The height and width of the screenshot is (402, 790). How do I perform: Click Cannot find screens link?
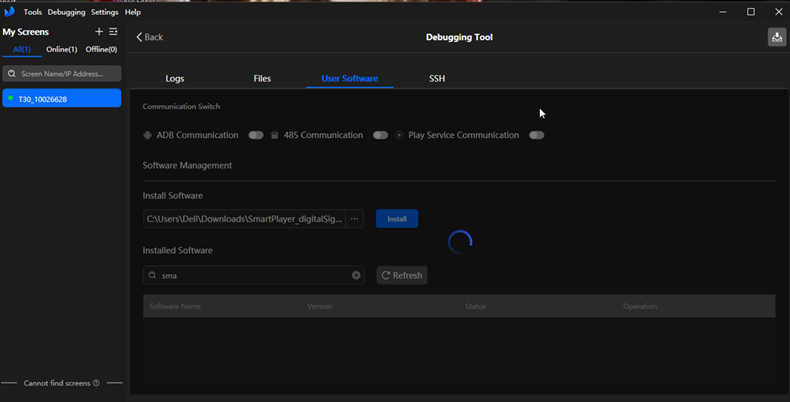pos(57,383)
